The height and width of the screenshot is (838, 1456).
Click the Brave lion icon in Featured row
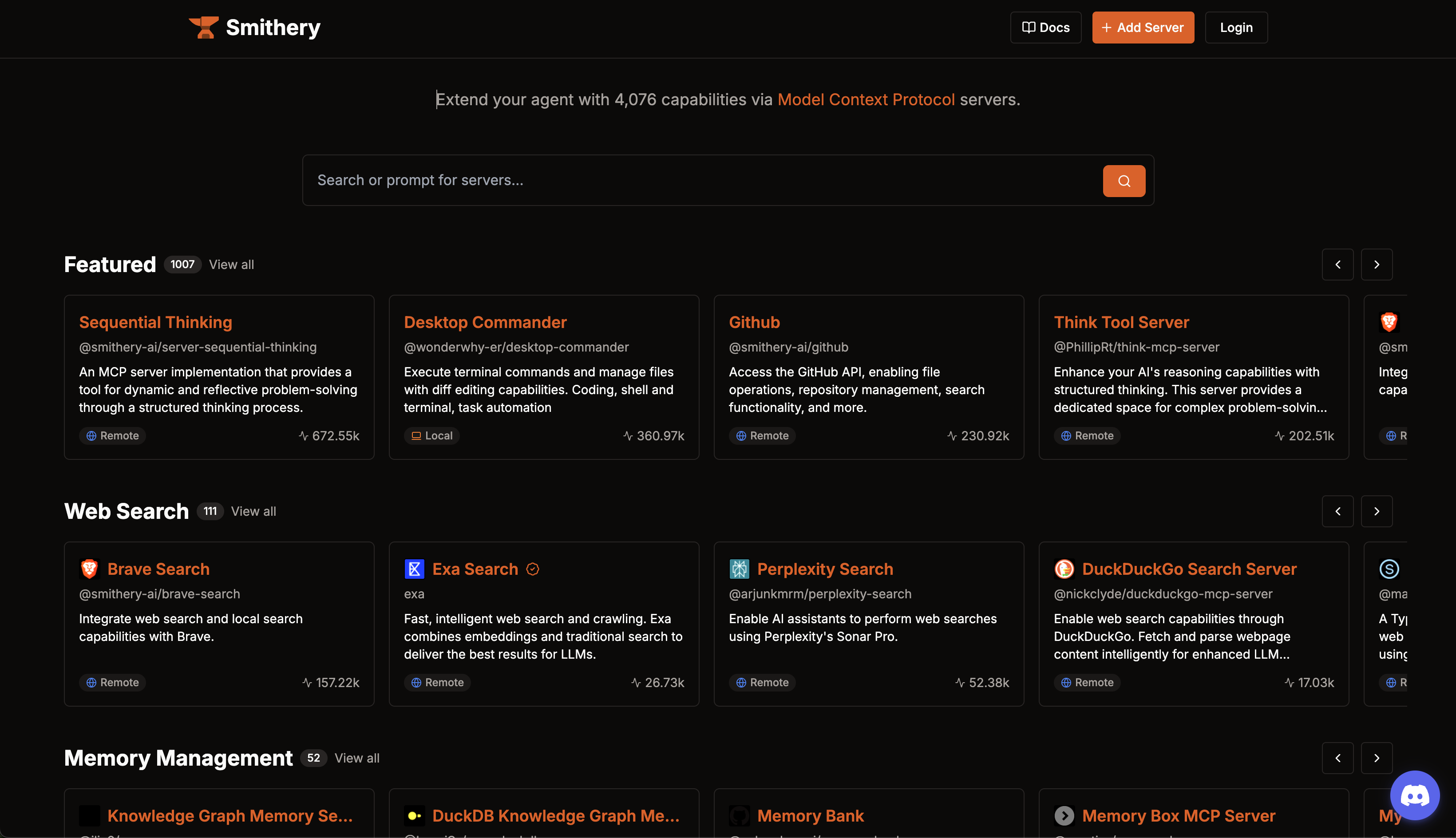(x=1389, y=322)
